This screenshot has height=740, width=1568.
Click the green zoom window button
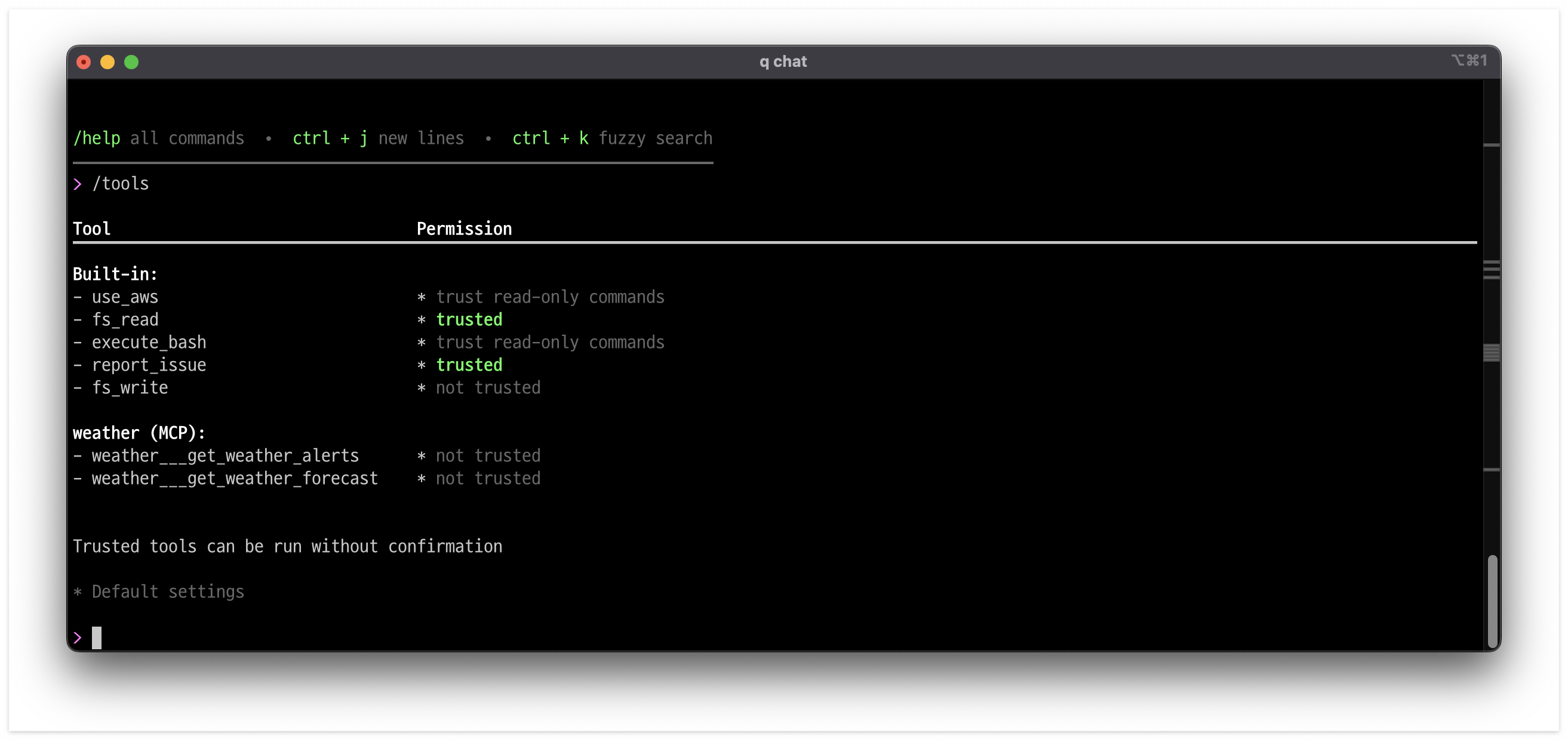131,62
